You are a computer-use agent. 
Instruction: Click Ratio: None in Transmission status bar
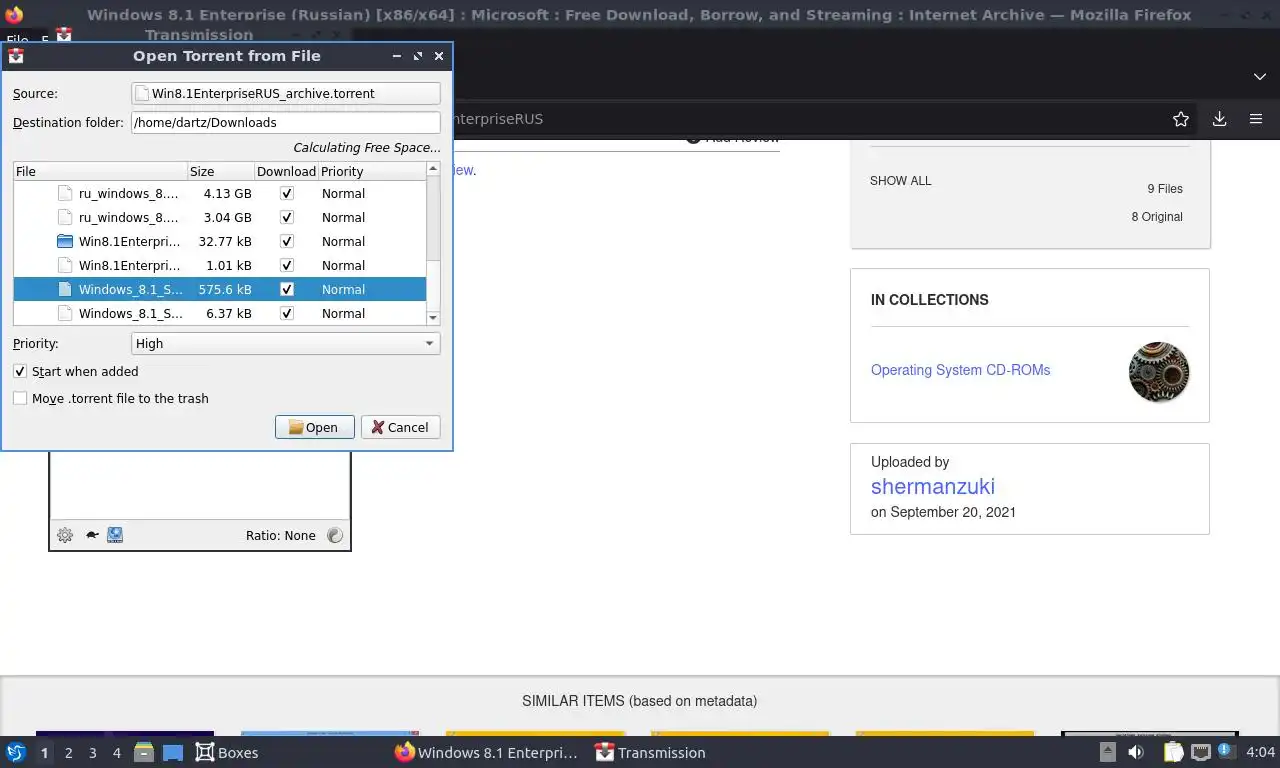pyautogui.click(x=280, y=535)
